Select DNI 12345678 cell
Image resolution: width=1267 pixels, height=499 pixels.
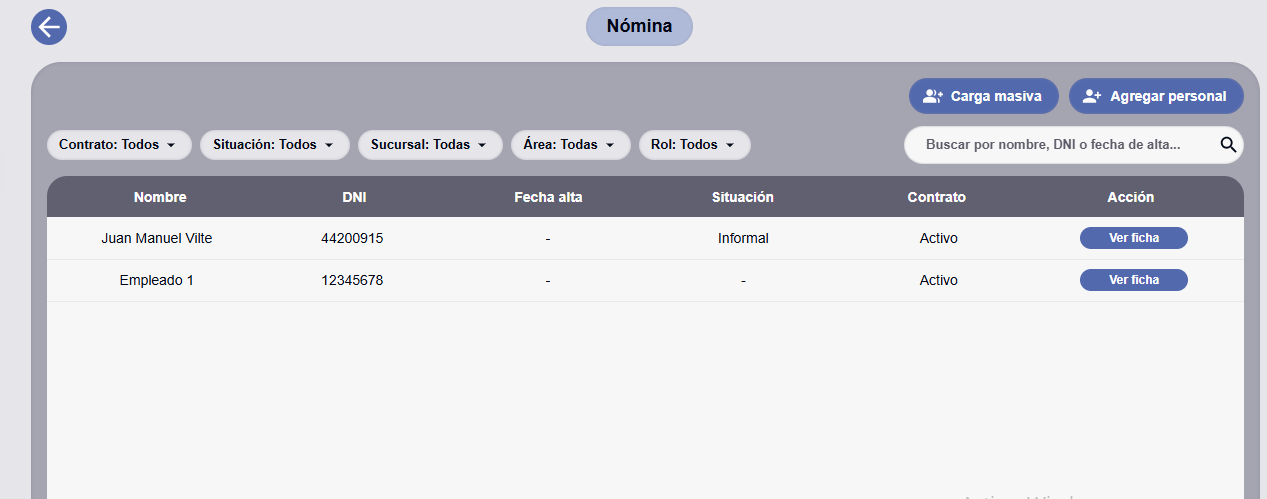tap(352, 280)
